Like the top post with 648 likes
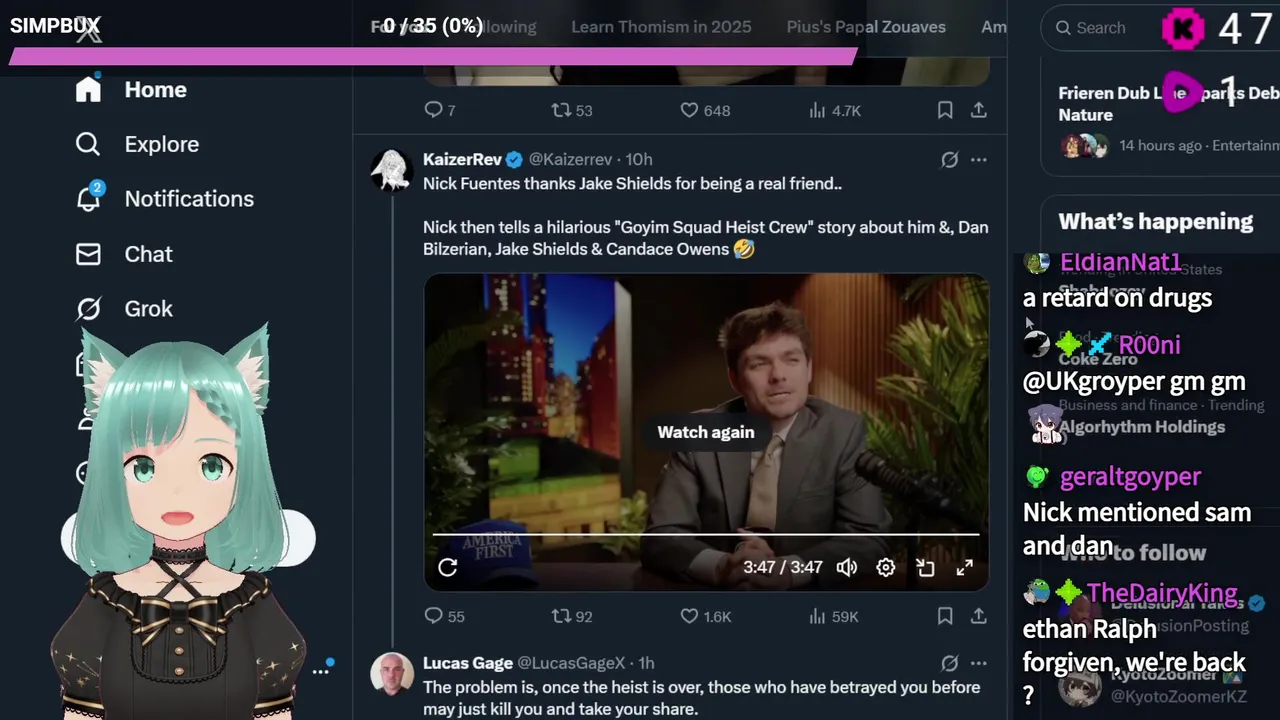1280x720 pixels. 705,110
